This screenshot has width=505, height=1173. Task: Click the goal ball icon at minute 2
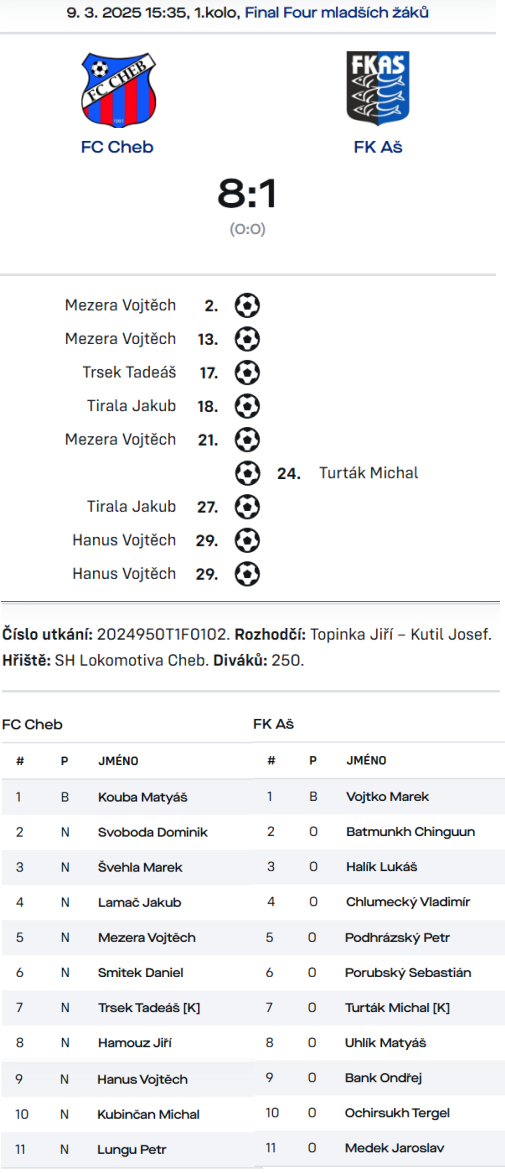click(247, 305)
